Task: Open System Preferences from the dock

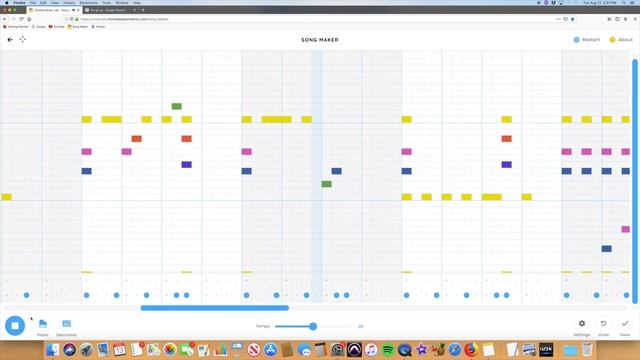Action: [338, 350]
